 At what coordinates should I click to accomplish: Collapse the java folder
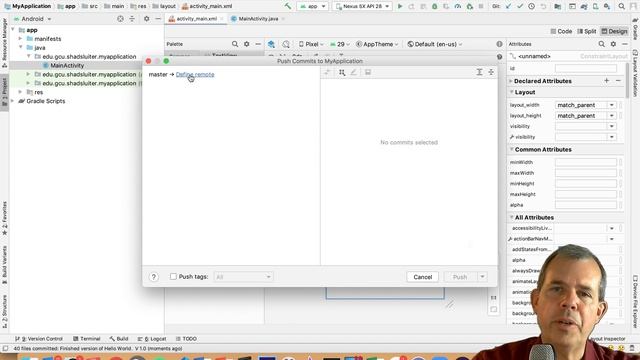click(20, 48)
